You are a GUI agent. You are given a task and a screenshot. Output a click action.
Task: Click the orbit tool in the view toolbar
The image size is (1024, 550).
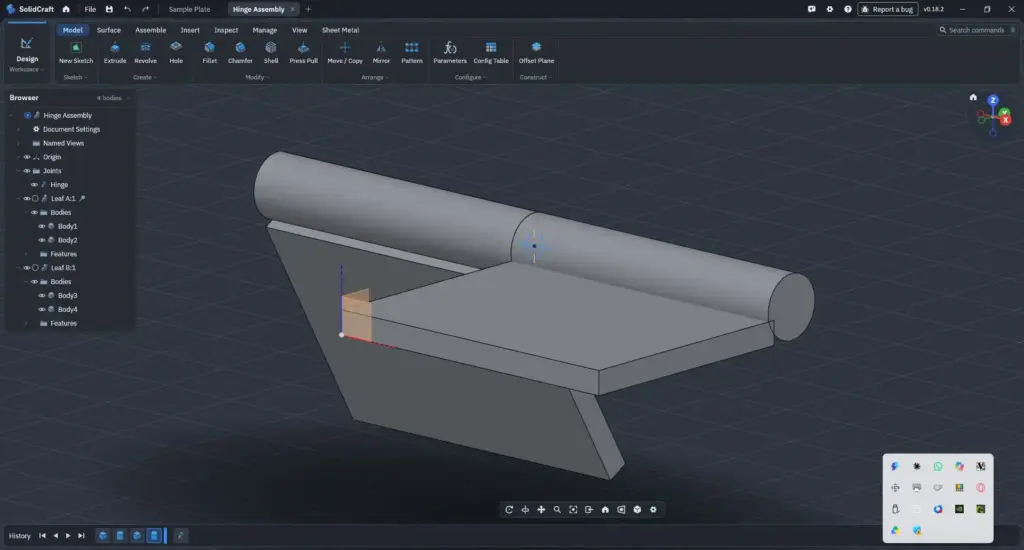509,510
